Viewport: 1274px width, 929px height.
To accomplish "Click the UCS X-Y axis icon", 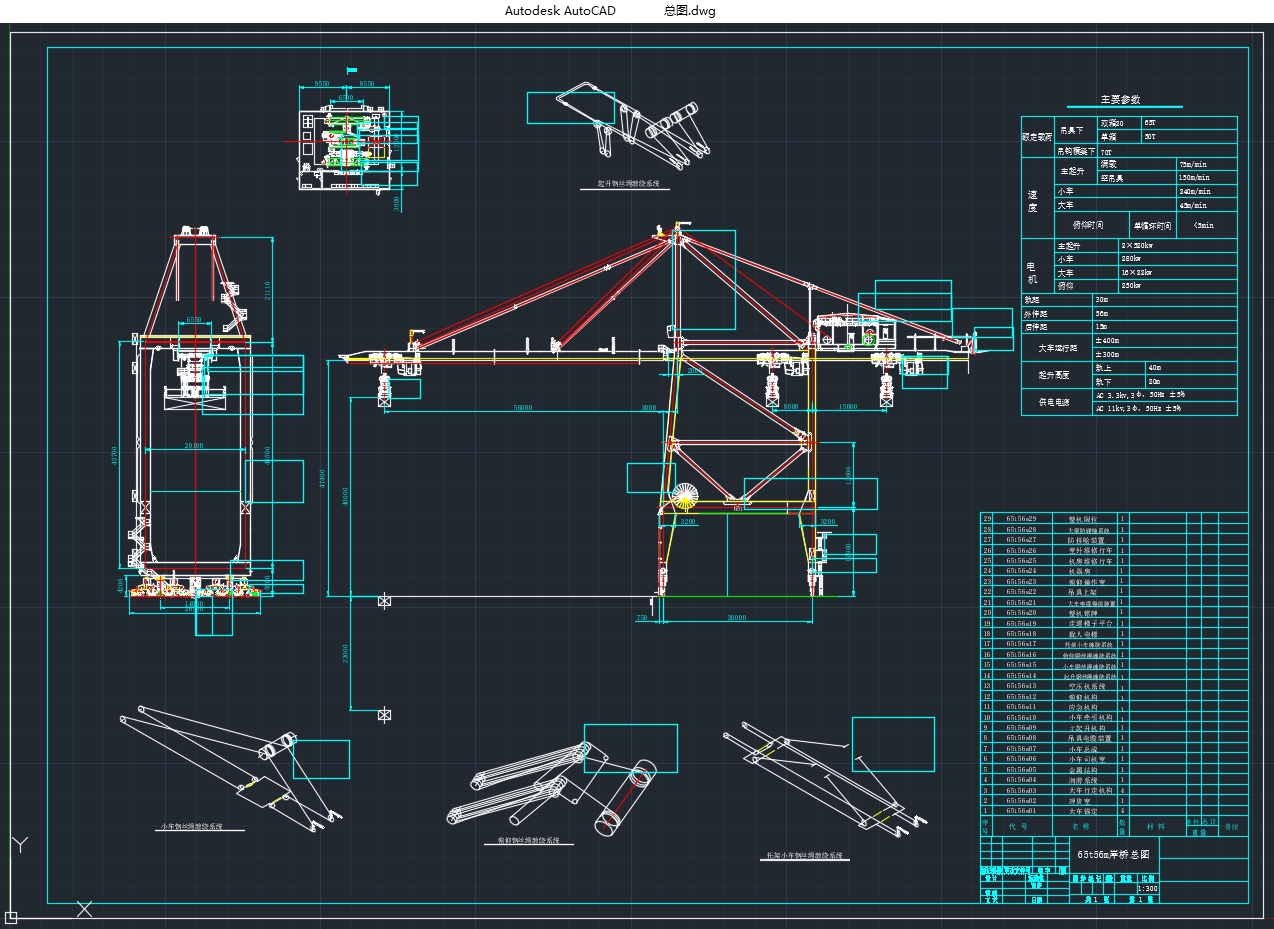I will tap(20, 845).
